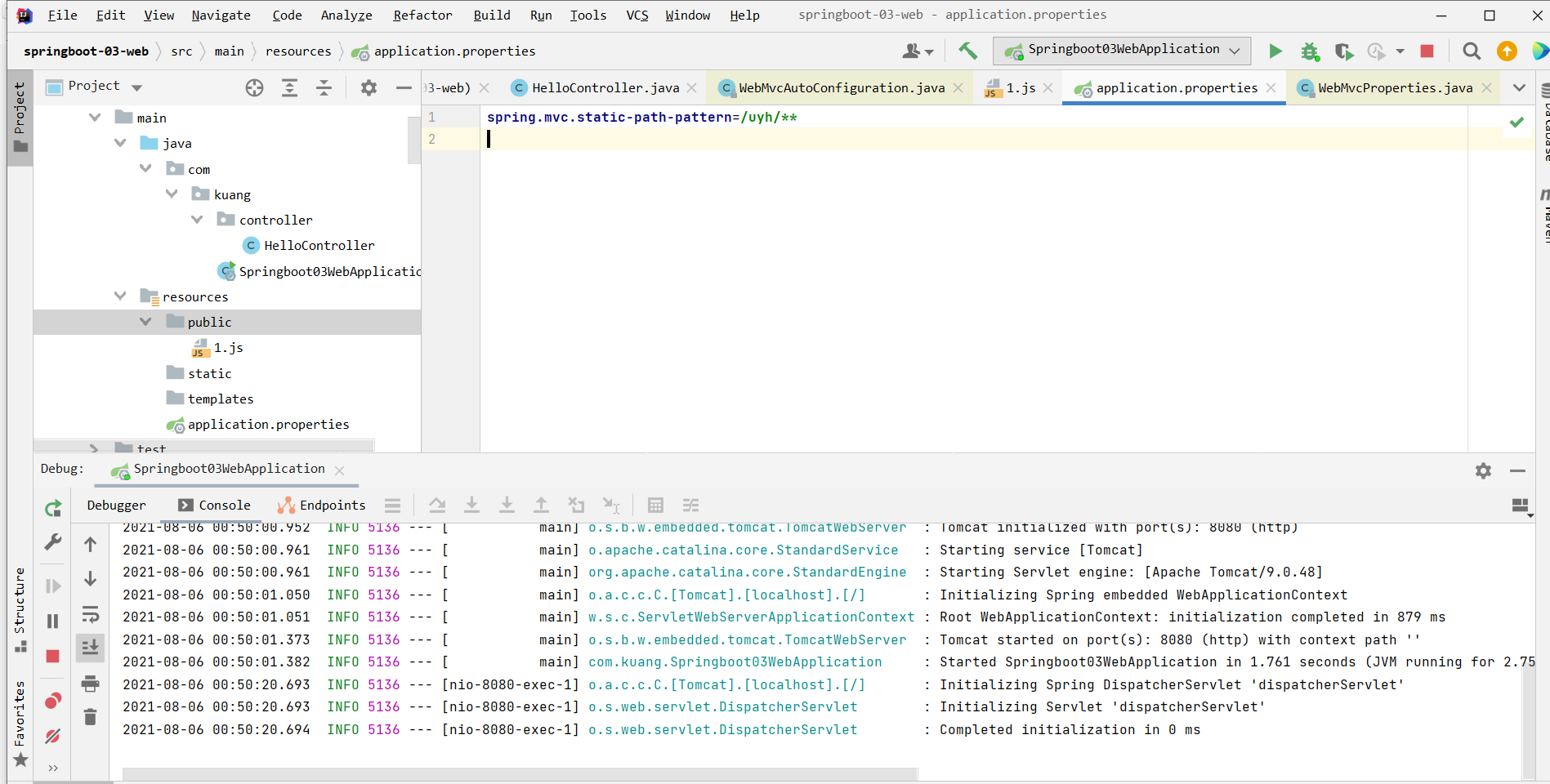Image resolution: width=1550 pixels, height=784 pixels.
Task: Collapse the main folder in the tree
Action: pyautogui.click(x=95, y=118)
